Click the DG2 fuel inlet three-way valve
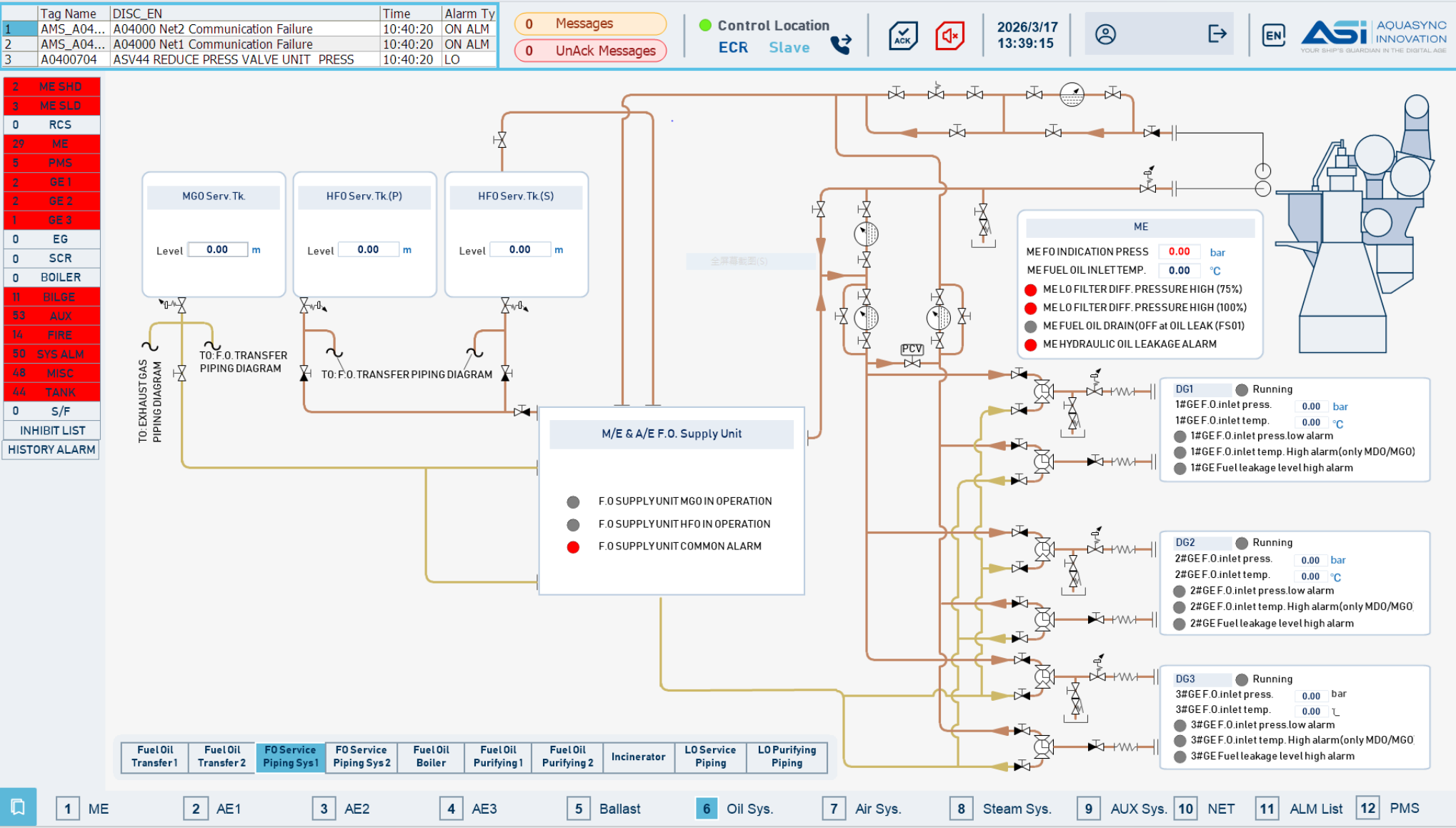The width and height of the screenshot is (1456, 828). pyautogui.click(x=1044, y=549)
